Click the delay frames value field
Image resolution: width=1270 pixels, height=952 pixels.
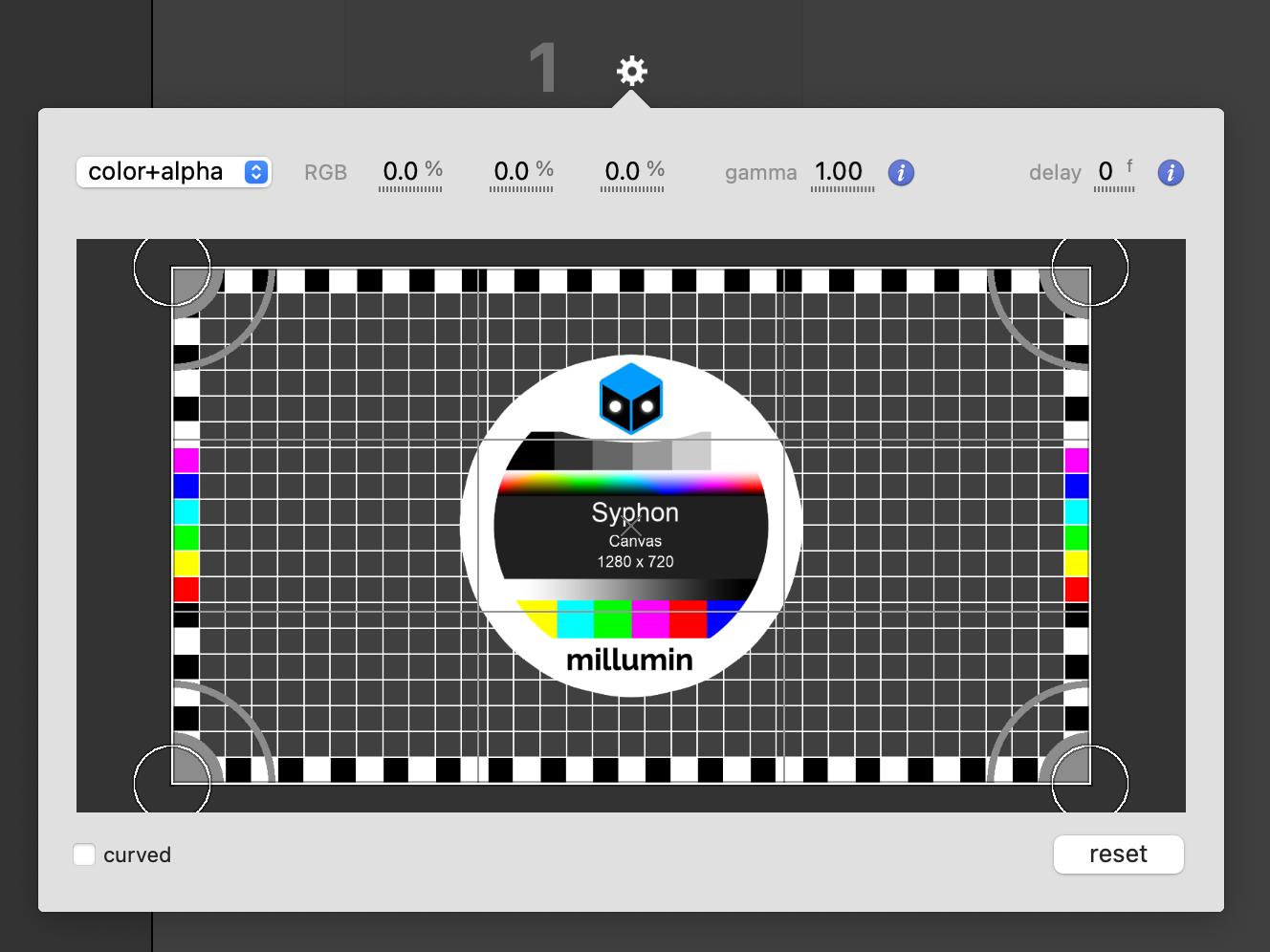coord(1107,172)
